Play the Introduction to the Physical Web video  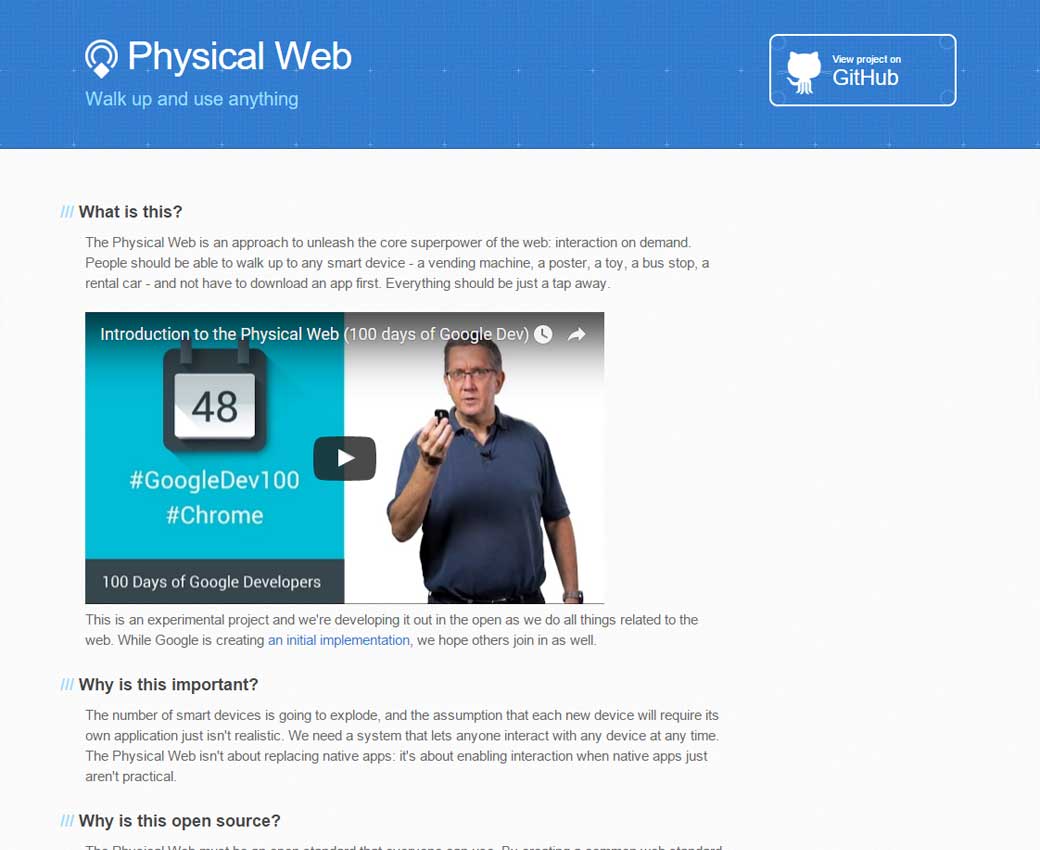(x=344, y=458)
